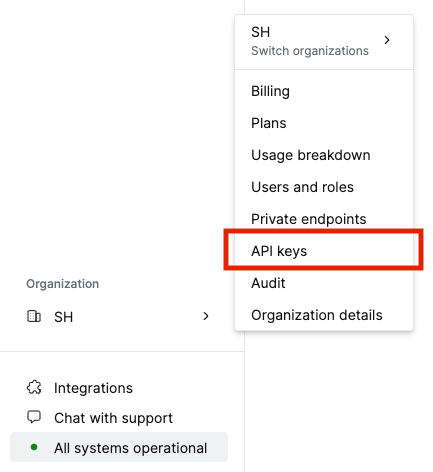Click Switch organizations text

click(x=310, y=51)
